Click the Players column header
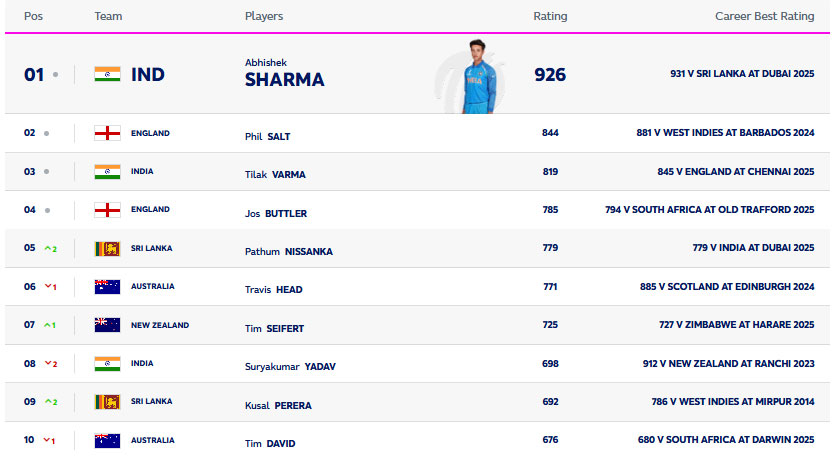This screenshot has width=836, height=457. (x=264, y=16)
